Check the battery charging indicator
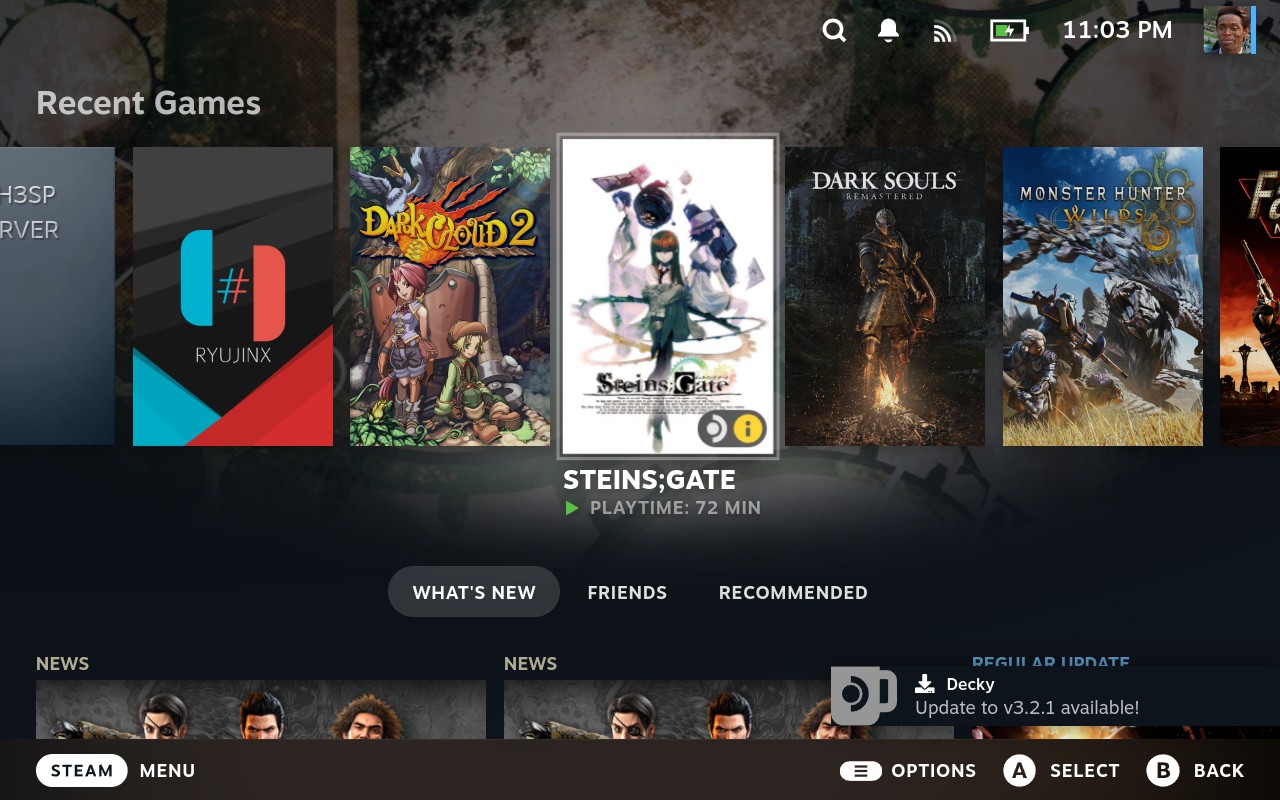Image resolution: width=1280 pixels, height=800 pixels. coord(1009,31)
